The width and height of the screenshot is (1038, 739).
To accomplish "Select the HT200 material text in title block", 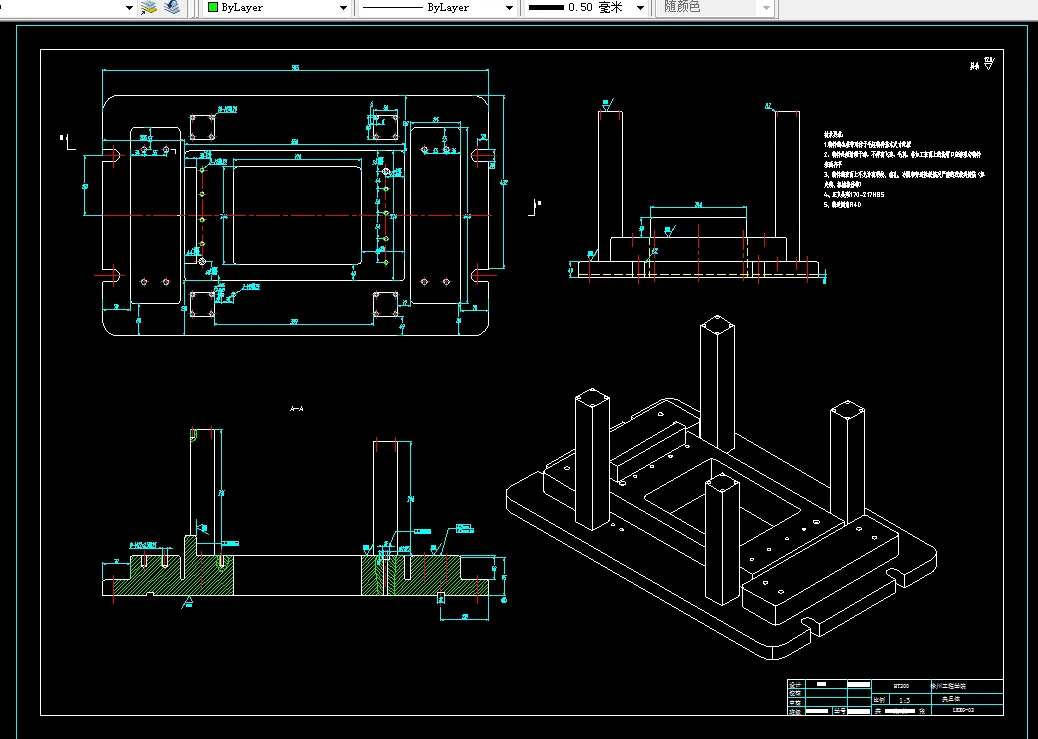I will (x=900, y=687).
